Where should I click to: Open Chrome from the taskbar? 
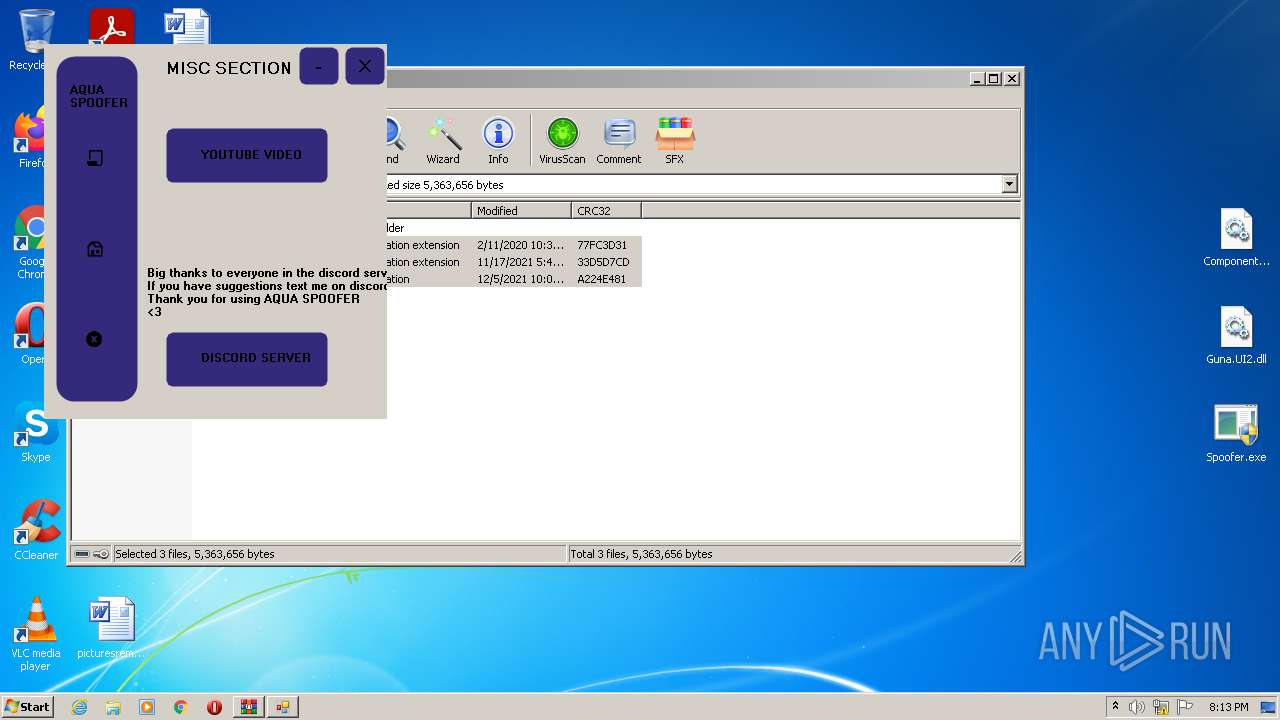181,707
